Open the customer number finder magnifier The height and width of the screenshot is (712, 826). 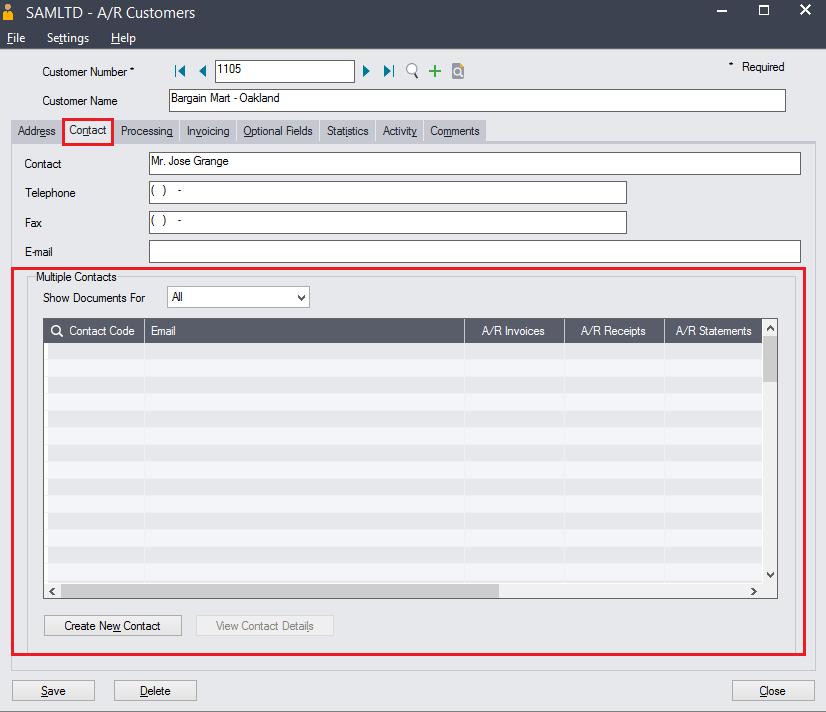(x=412, y=71)
